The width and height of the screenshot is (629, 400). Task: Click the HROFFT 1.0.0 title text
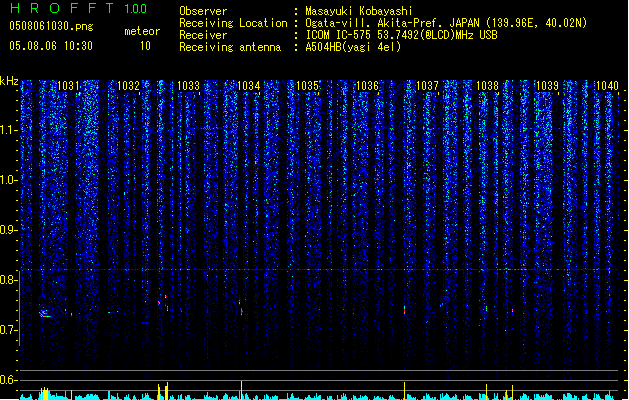pos(78,8)
